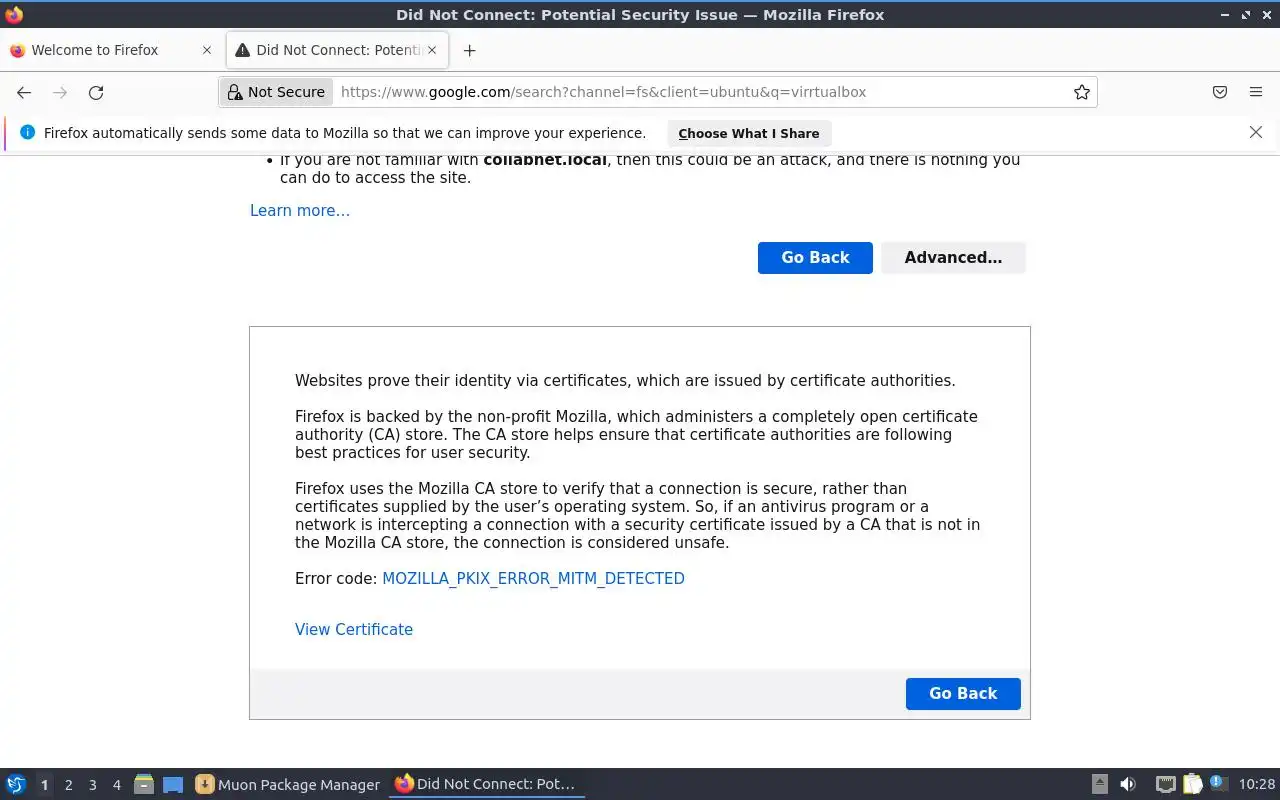This screenshot has height=800, width=1280.
Task: Switch to virtual desktop 3
Action: click(x=93, y=785)
